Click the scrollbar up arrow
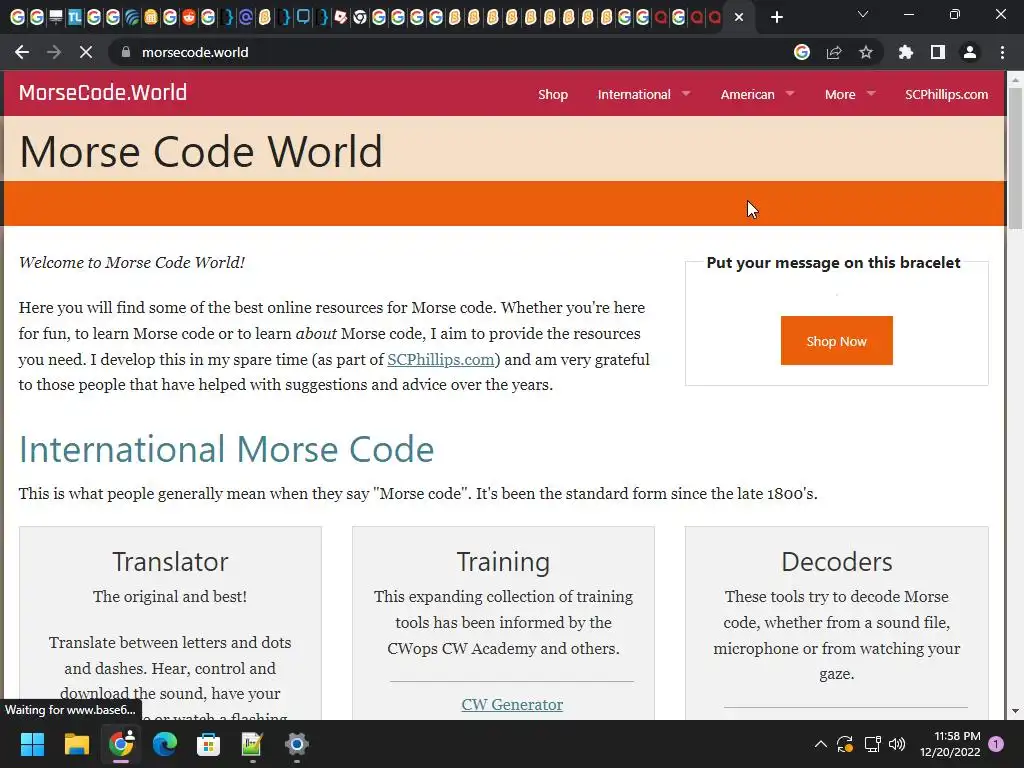Screen dimensions: 1024x768 click(x=1015, y=79)
